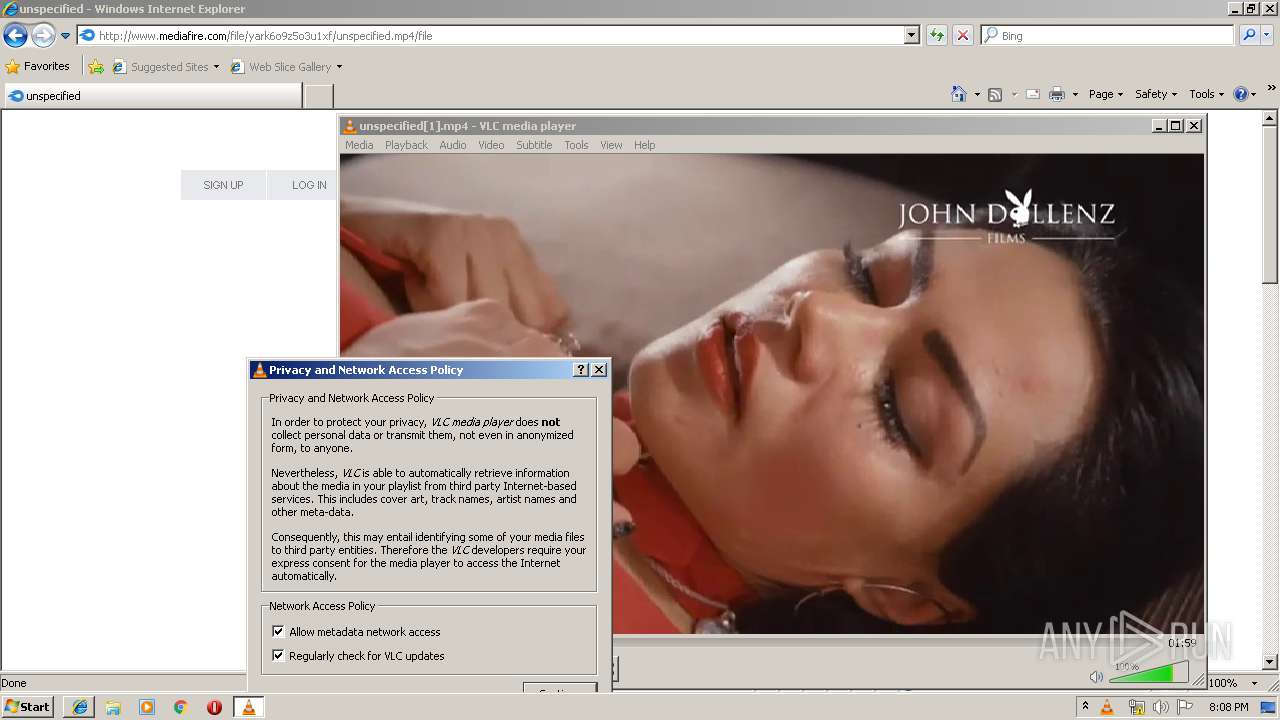
Task: Click the VLC volume slider
Action: [1148, 673]
